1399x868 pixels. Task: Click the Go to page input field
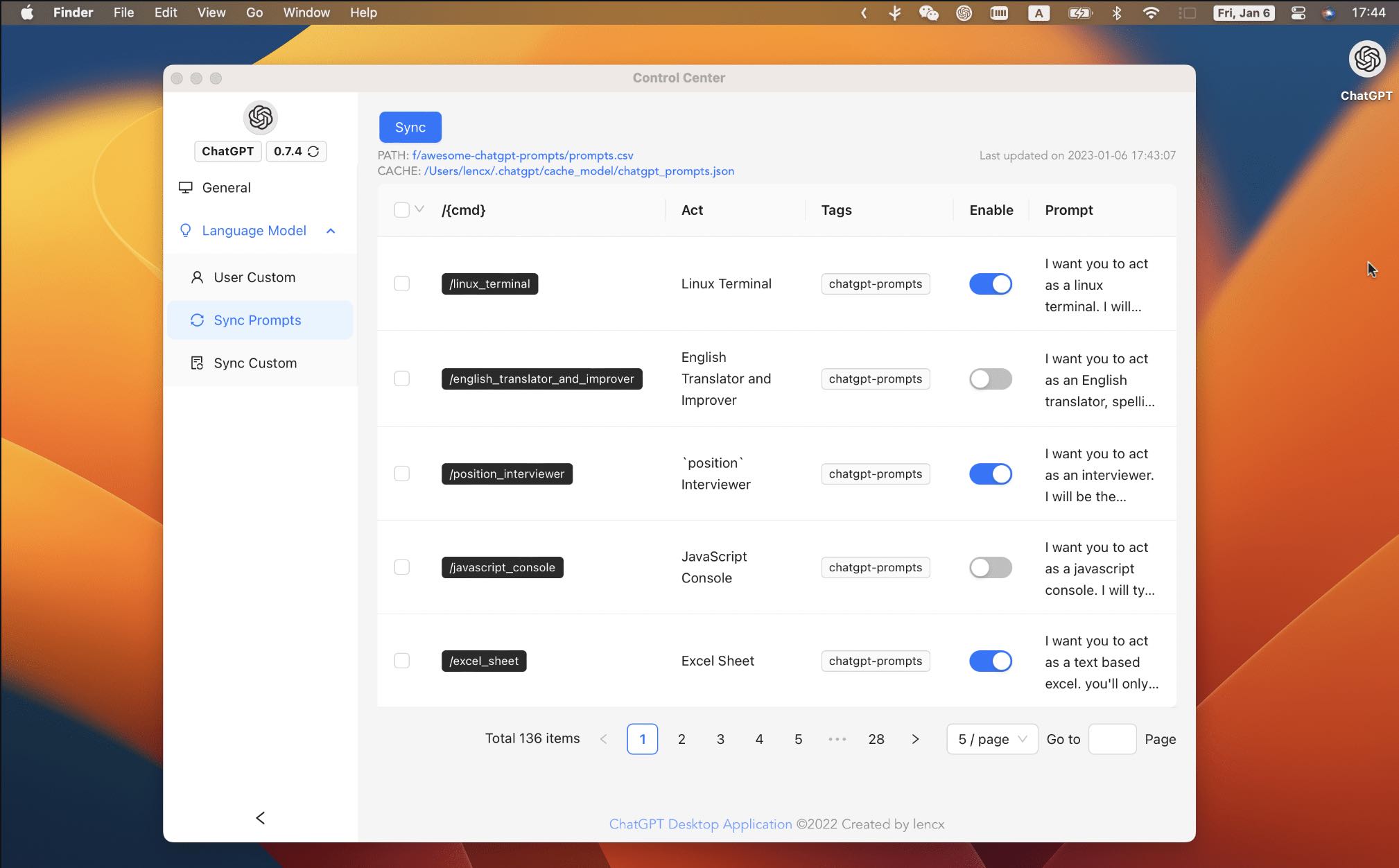1113,739
